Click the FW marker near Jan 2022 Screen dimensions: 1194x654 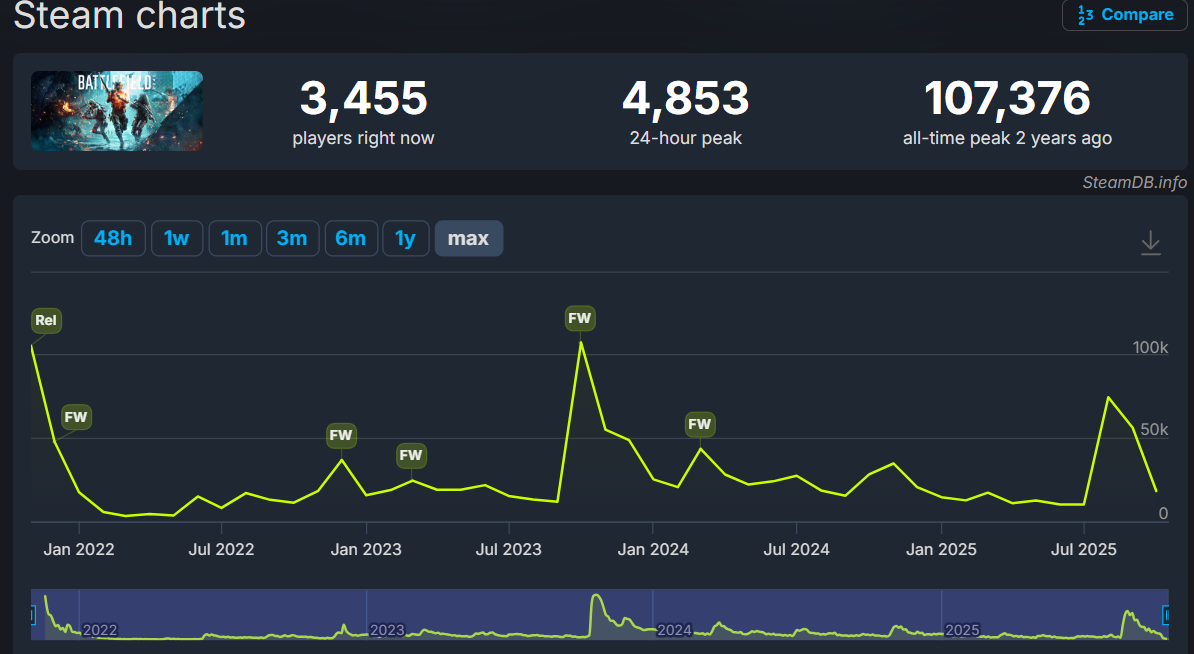pyautogui.click(x=76, y=417)
